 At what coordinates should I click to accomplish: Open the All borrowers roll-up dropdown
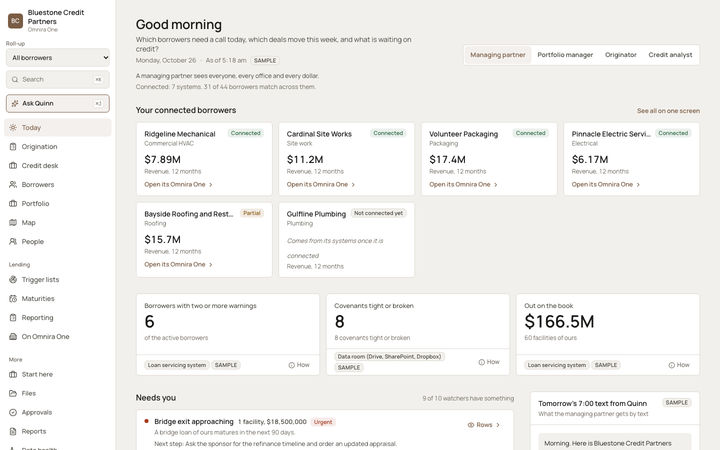[58, 57]
